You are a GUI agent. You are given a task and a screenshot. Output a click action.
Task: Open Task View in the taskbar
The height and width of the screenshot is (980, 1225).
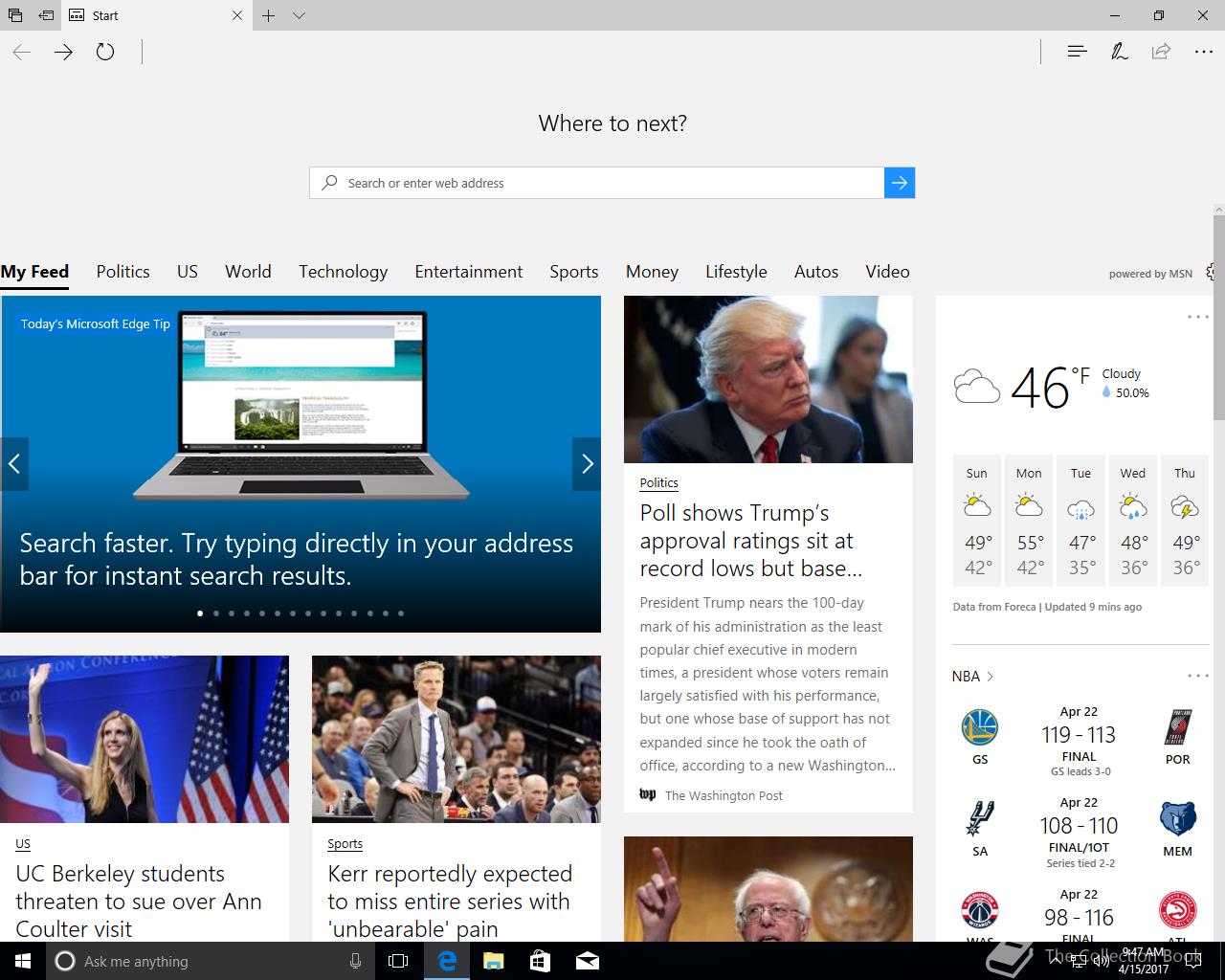click(x=398, y=961)
